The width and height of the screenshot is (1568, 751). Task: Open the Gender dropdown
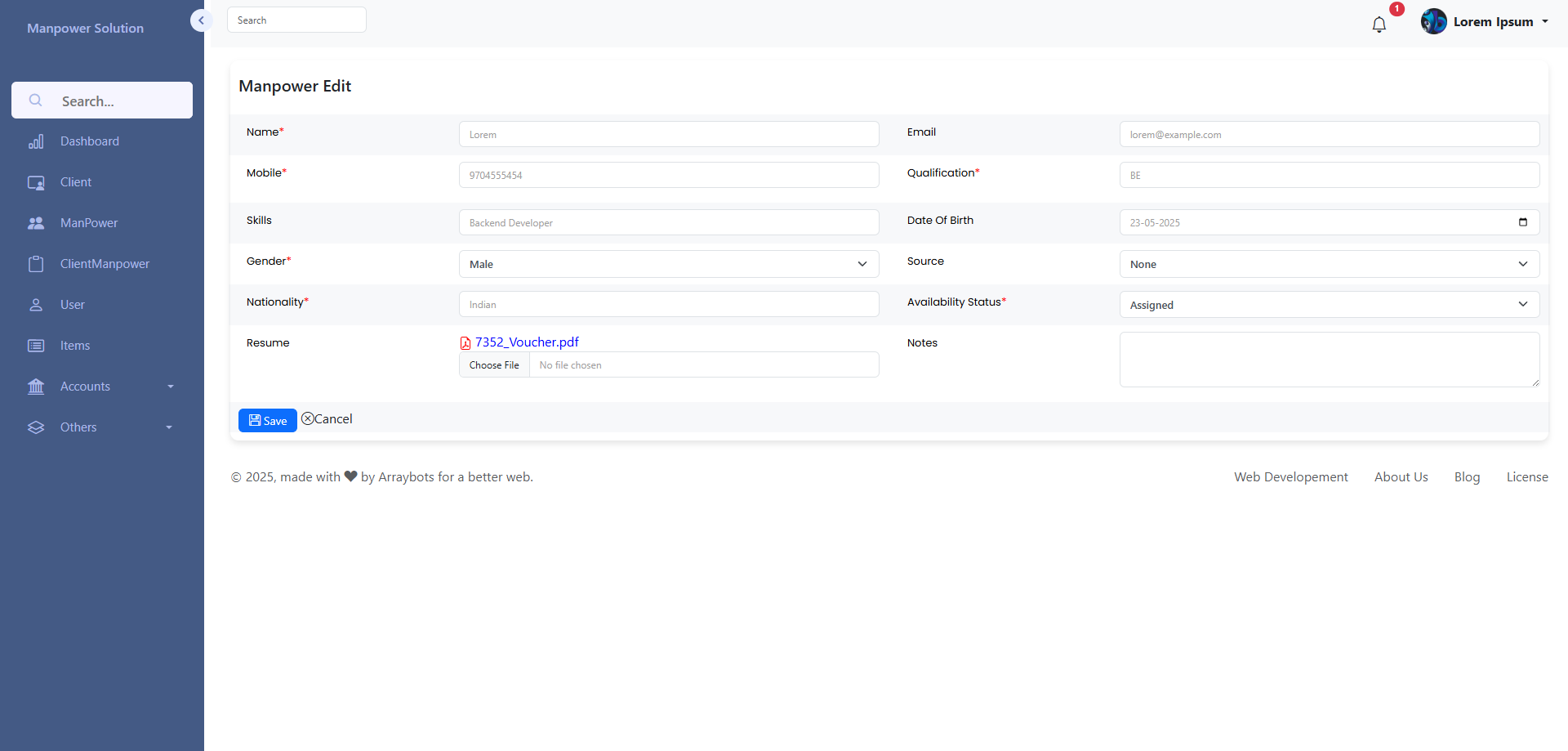[668, 264]
